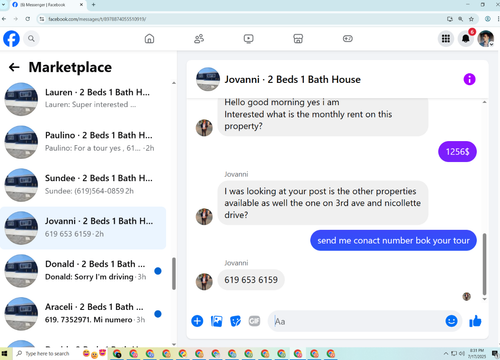Click Jovanni's avatar beside the phone number message

coord(204,282)
